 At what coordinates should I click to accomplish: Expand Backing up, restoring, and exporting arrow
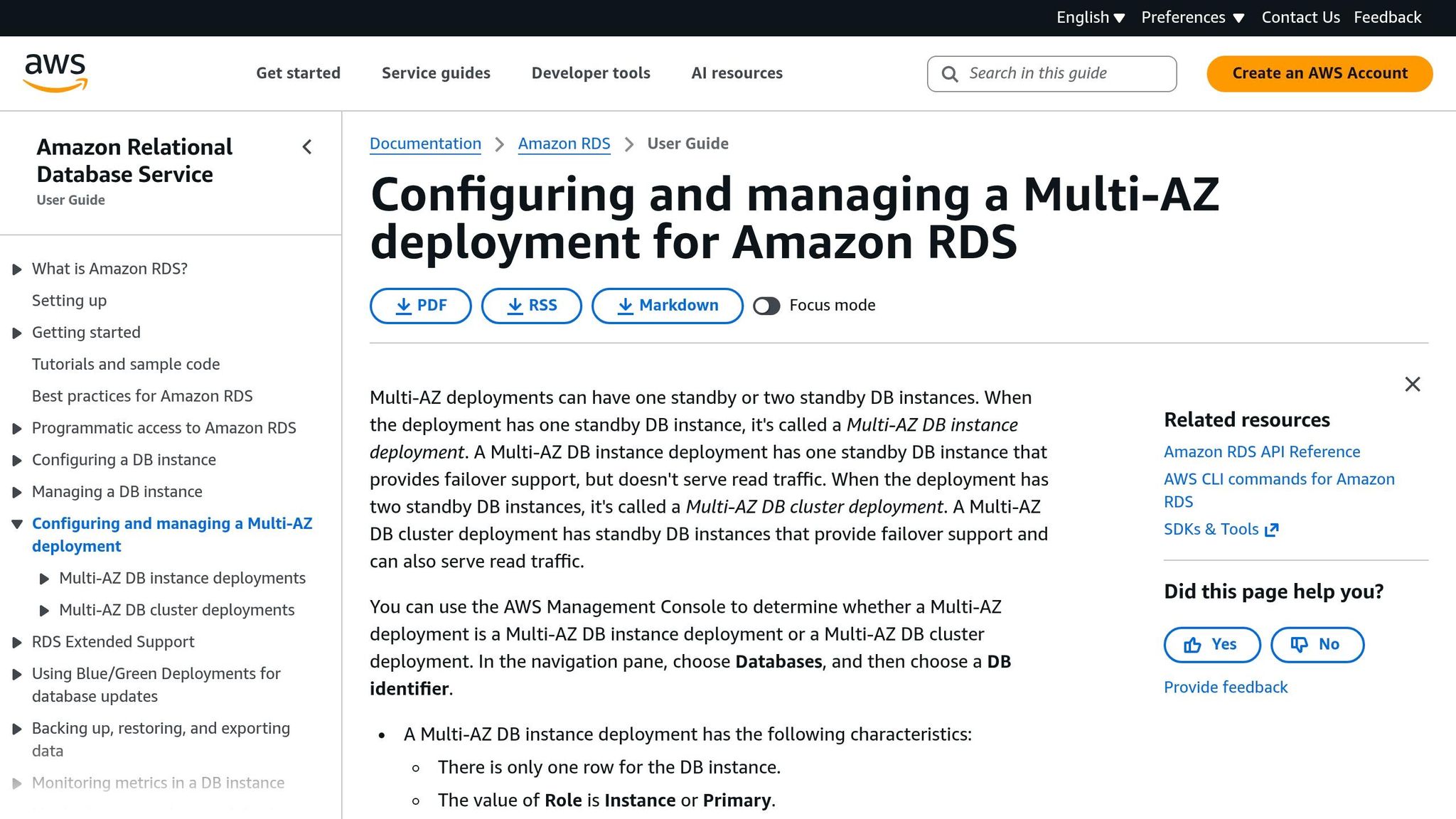coord(17,729)
